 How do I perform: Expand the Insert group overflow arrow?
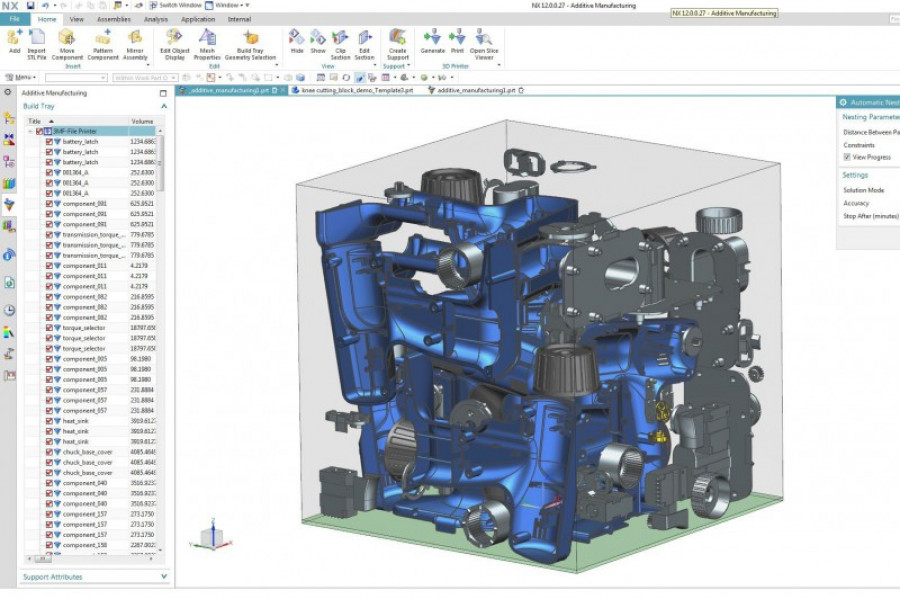point(147,65)
